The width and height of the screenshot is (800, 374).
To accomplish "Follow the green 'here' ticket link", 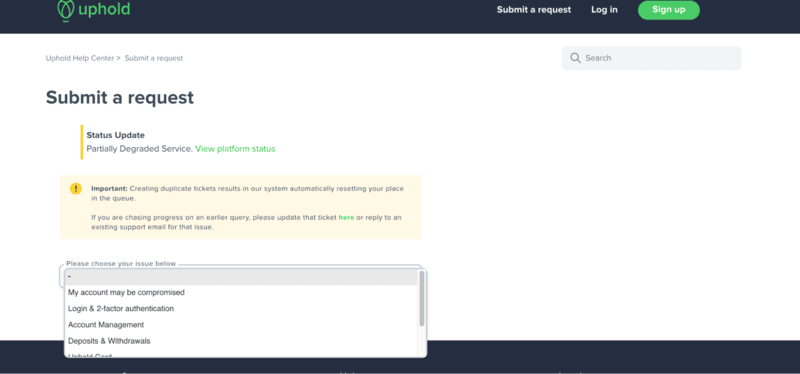I will (346, 217).
